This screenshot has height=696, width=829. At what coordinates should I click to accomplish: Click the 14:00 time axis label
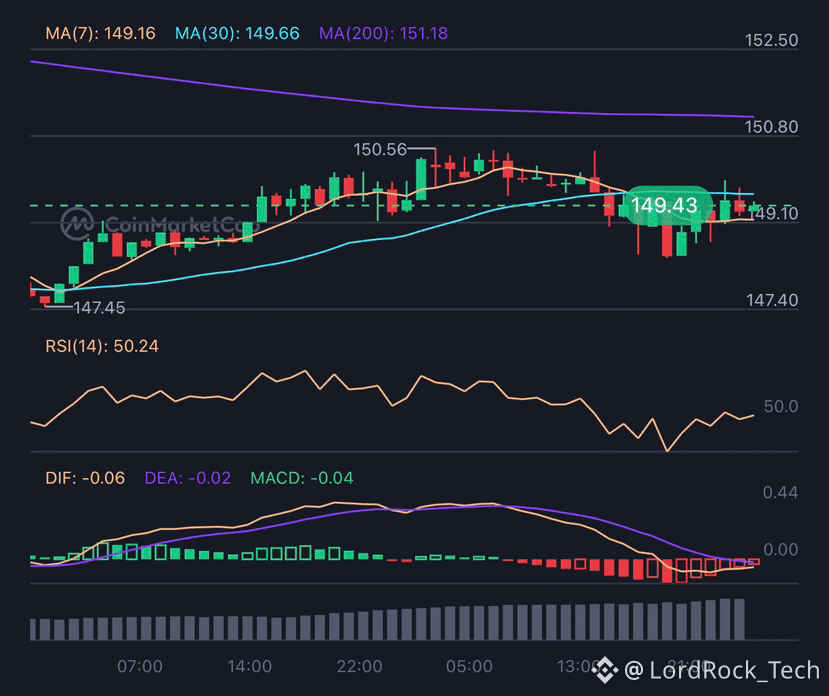coord(250,666)
